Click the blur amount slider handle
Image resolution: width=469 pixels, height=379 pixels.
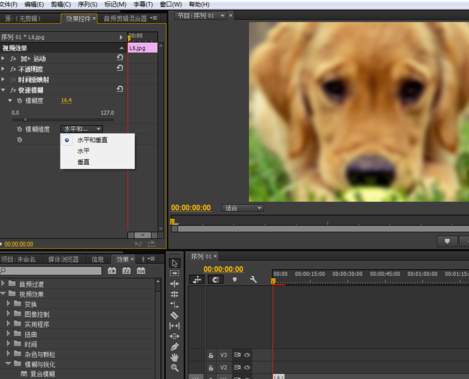click(x=25, y=119)
